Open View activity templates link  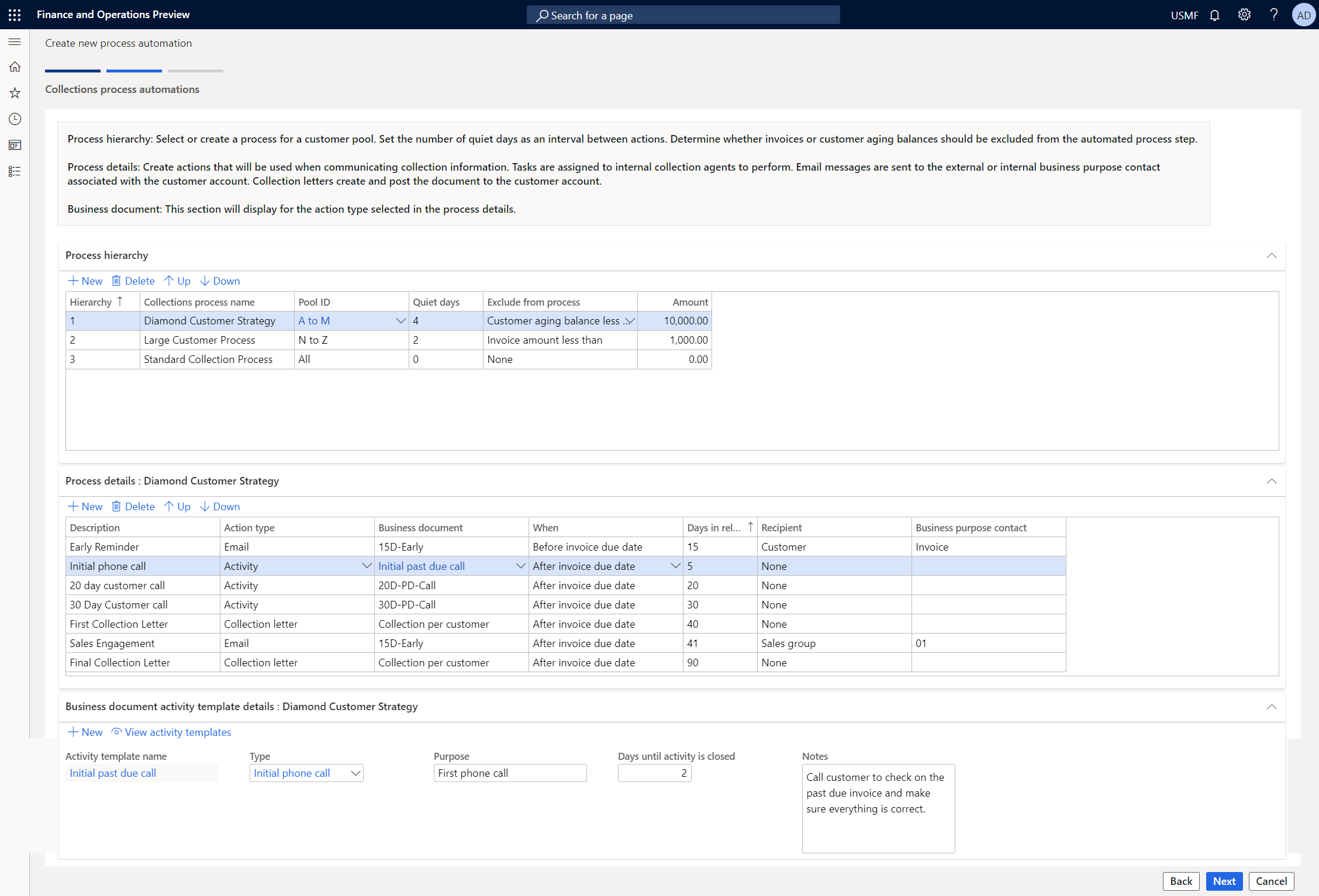(171, 732)
